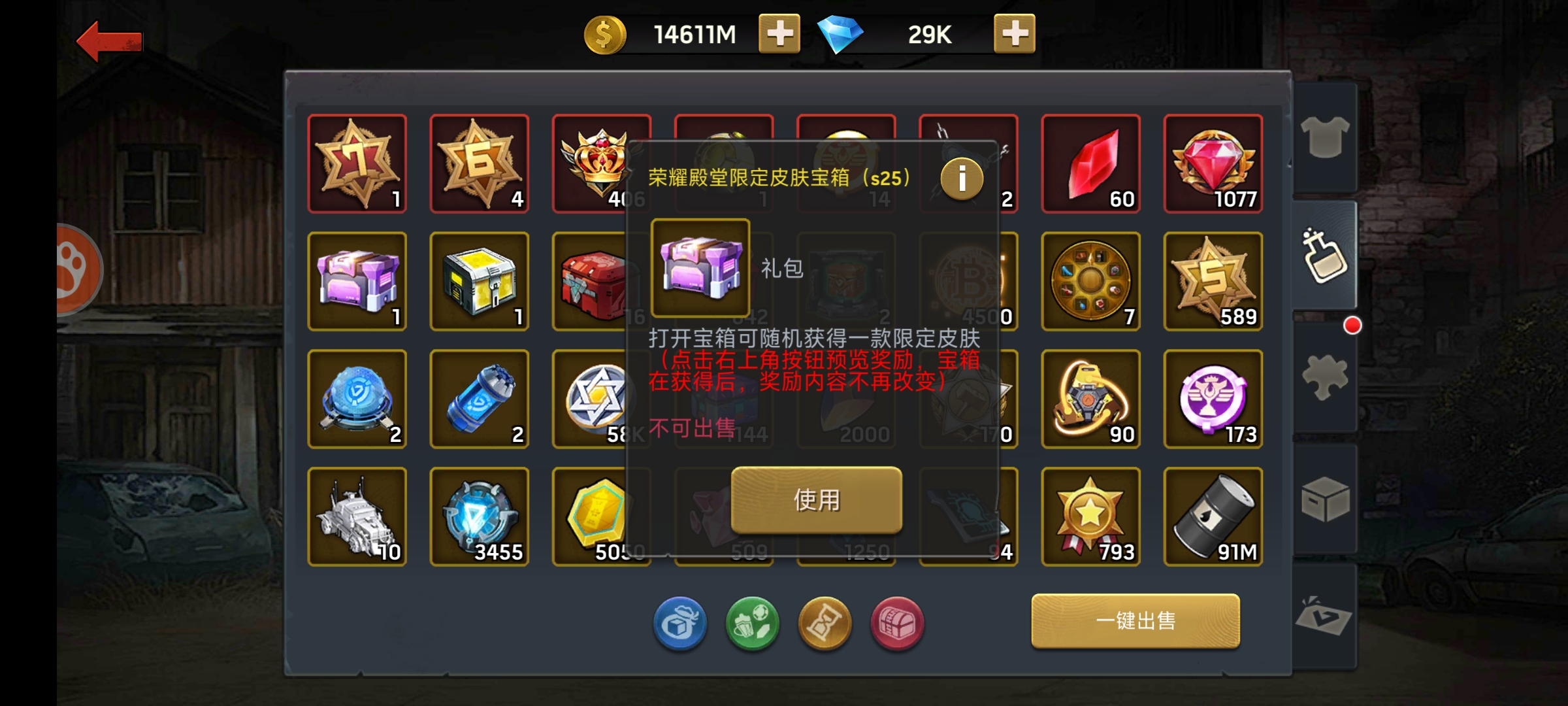Image resolution: width=1568 pixels, height=706 pixels.
Task: Click the hourglass filter icon
Action: (825, 623)
